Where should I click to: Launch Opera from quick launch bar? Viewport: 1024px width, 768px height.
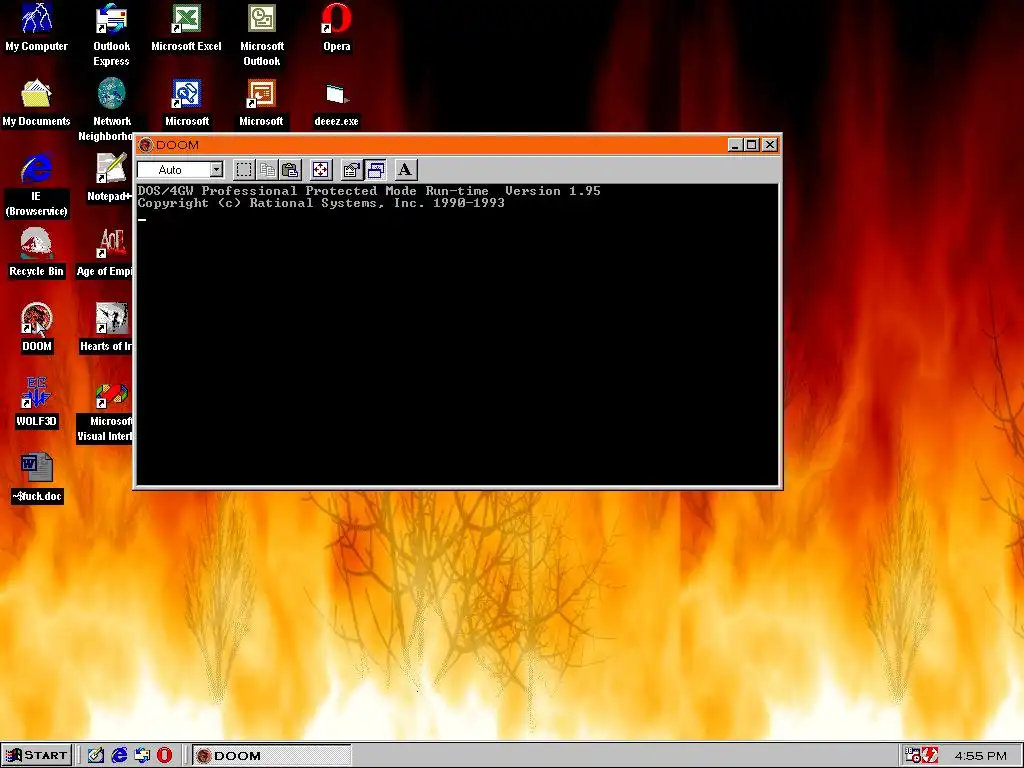coord(165,756)
